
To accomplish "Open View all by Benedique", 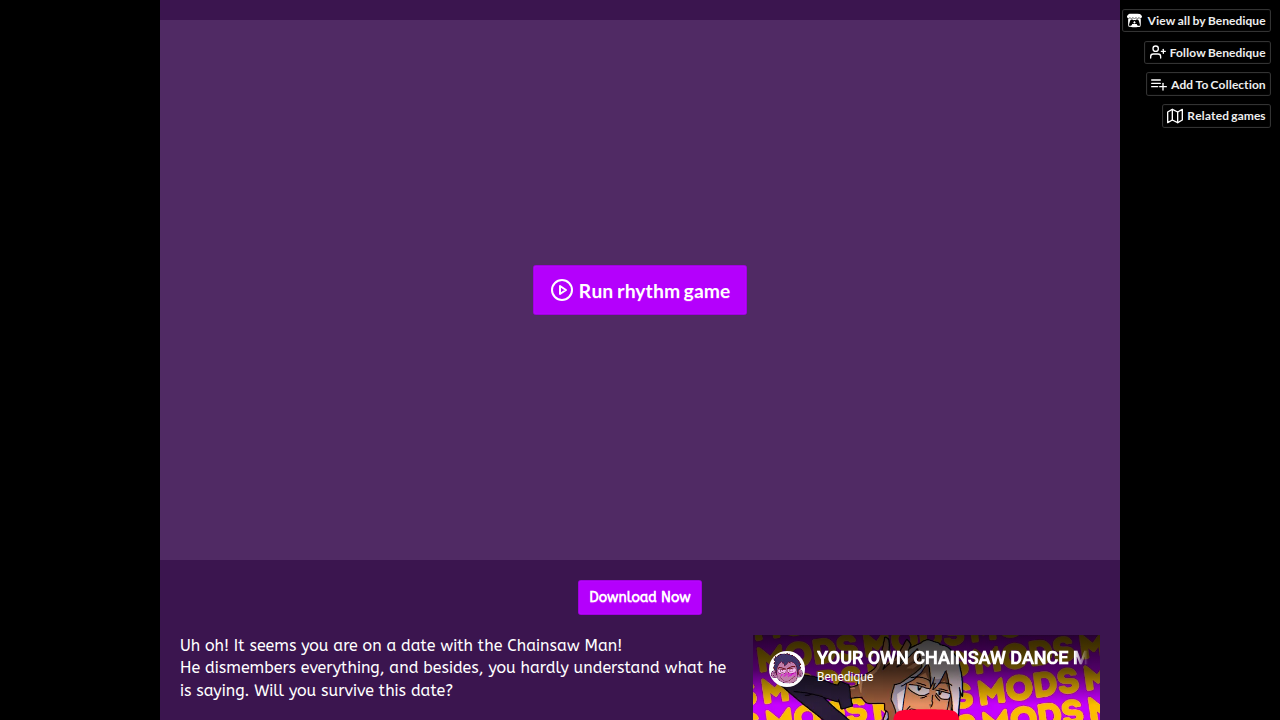I will point(1196,21).
